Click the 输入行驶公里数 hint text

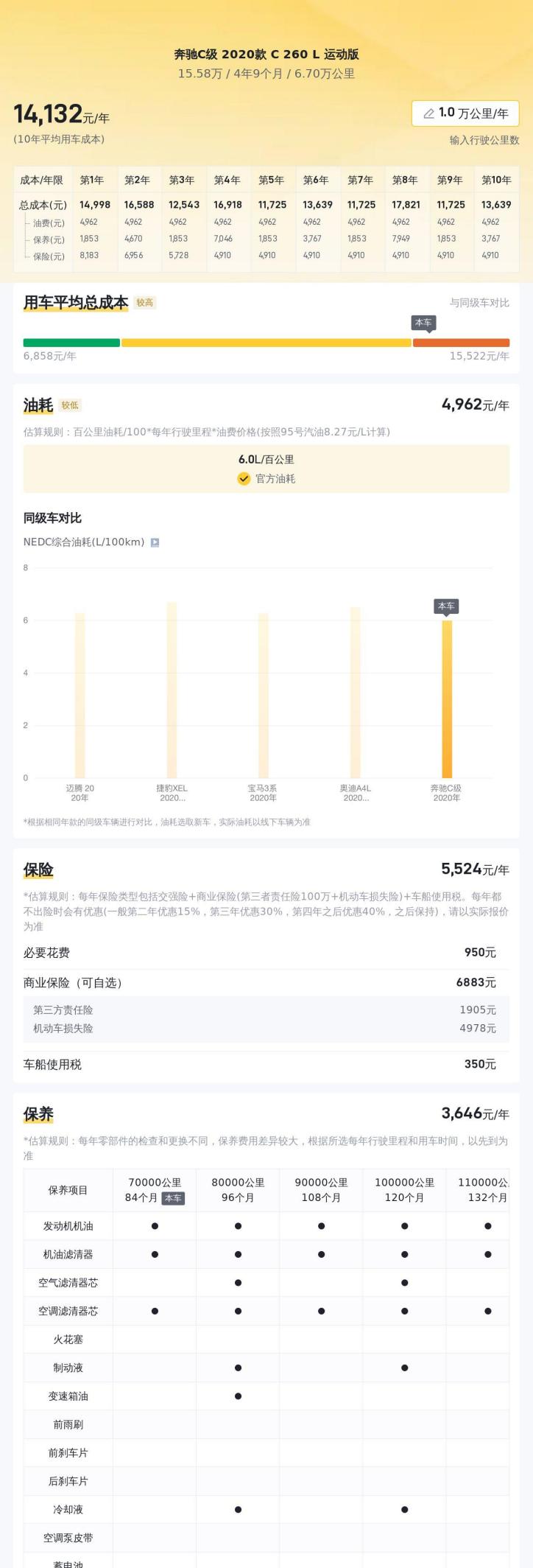tap(484, 140)
